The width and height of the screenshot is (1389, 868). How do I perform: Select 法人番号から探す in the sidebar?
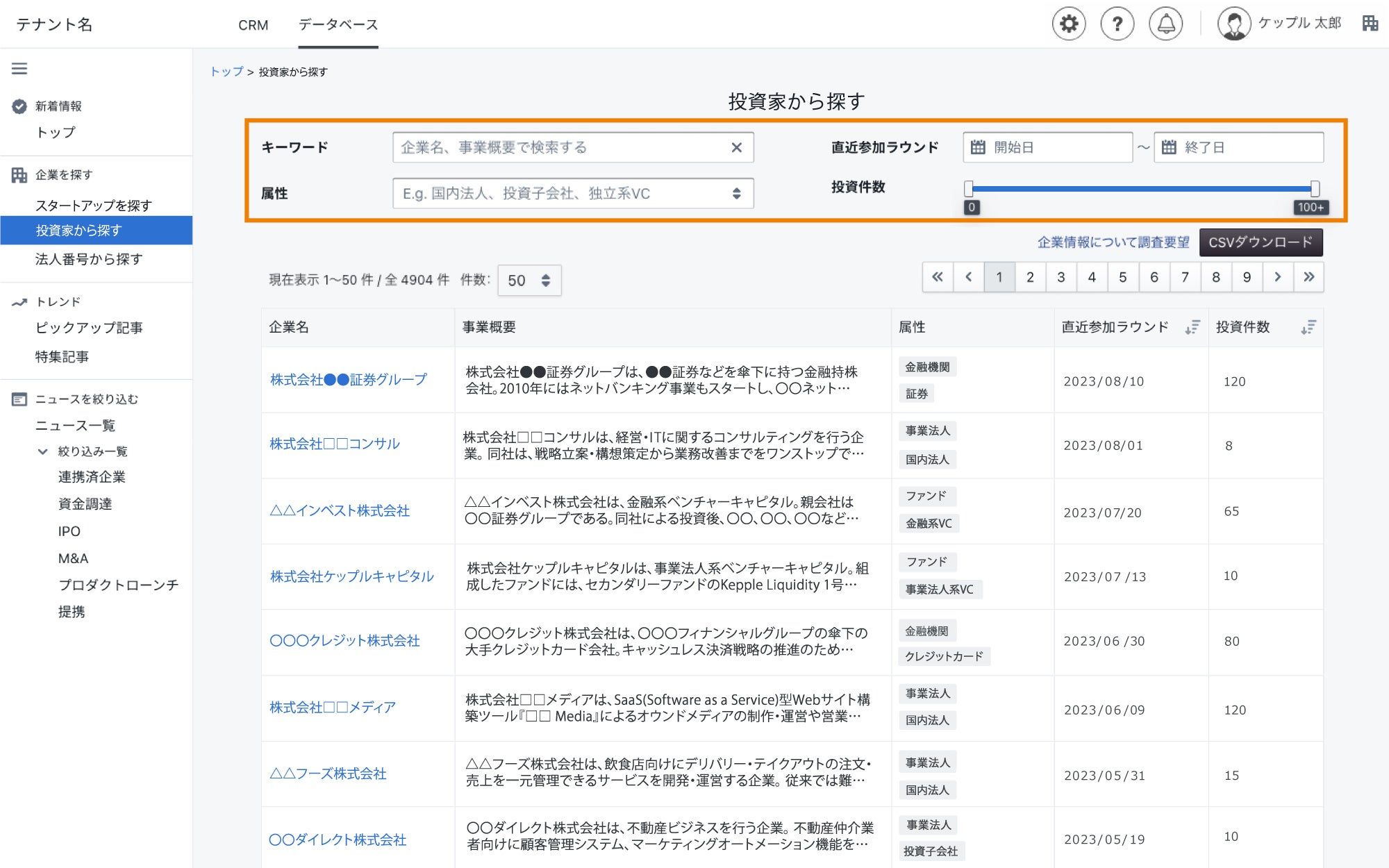pyautogui.click(x=88, y=259)
